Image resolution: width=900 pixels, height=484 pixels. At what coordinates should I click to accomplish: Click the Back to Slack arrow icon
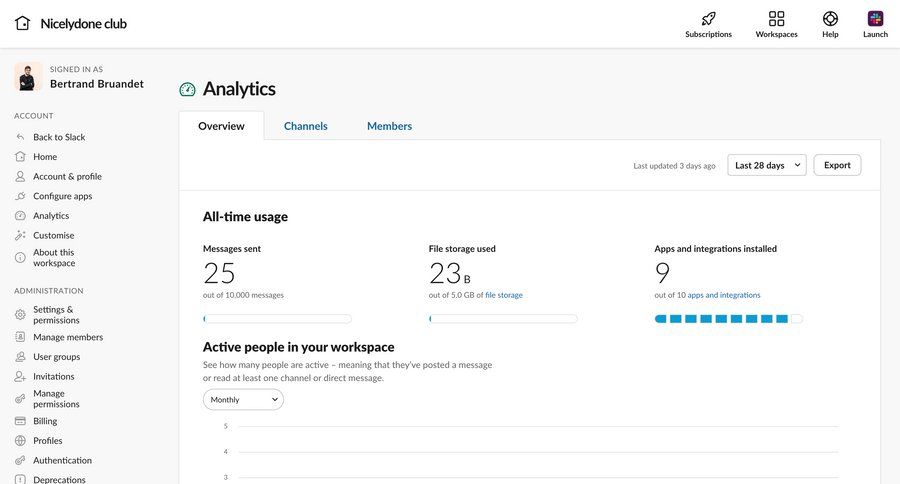coord(20,137)
